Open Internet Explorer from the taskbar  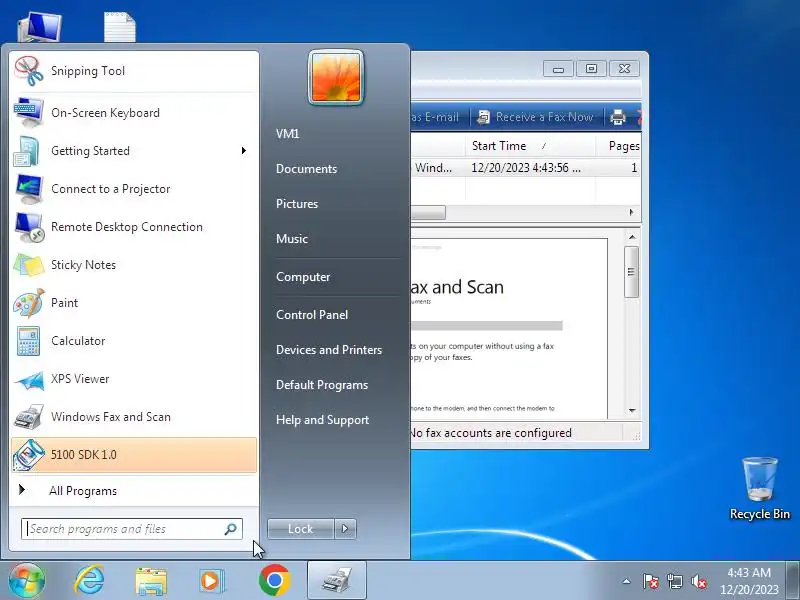pos(90,580)
